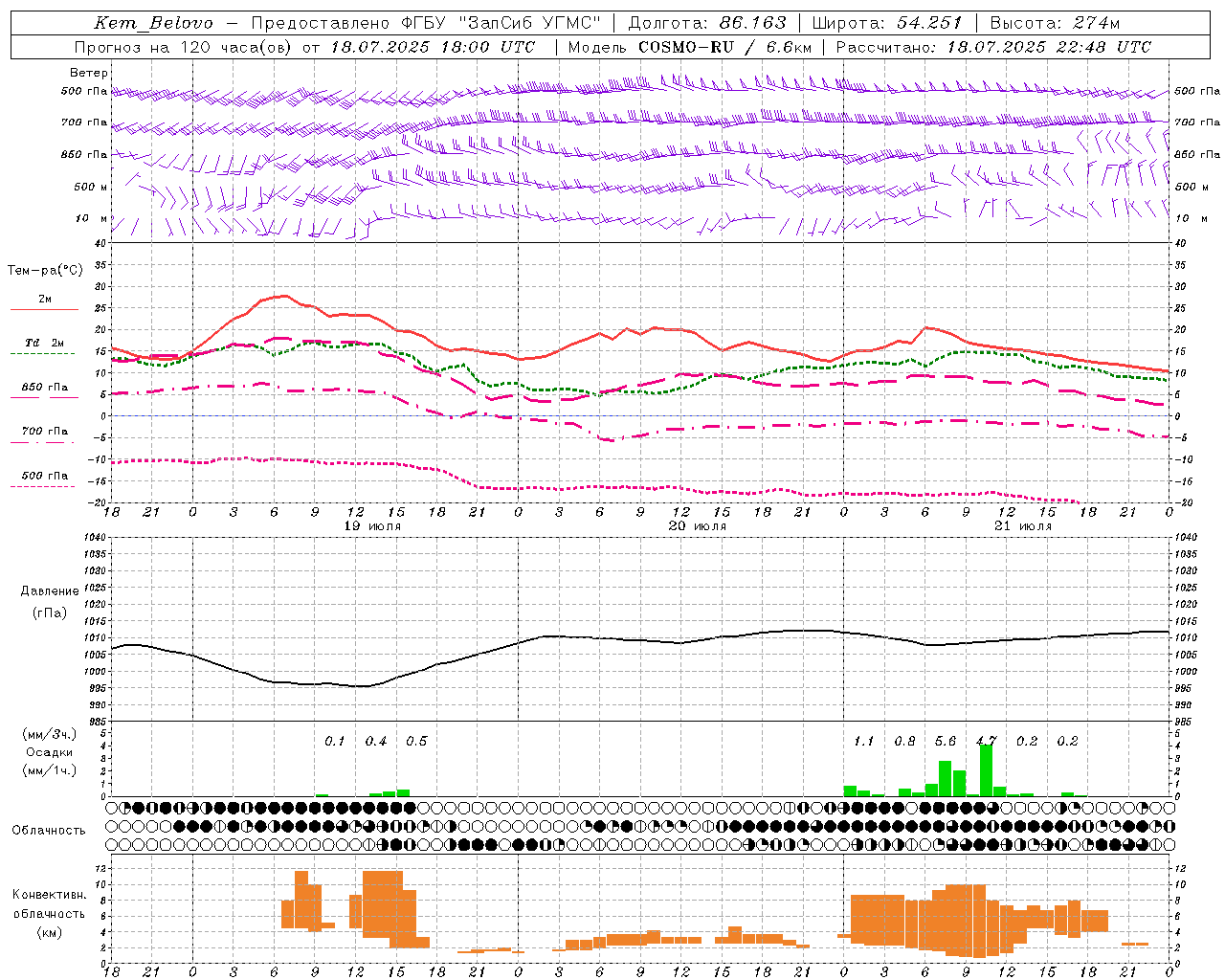The height and width of the screenshot is (980, 1225).
Task: Click the 1.1 precipitation total
Action: click(x=863, y=741)
